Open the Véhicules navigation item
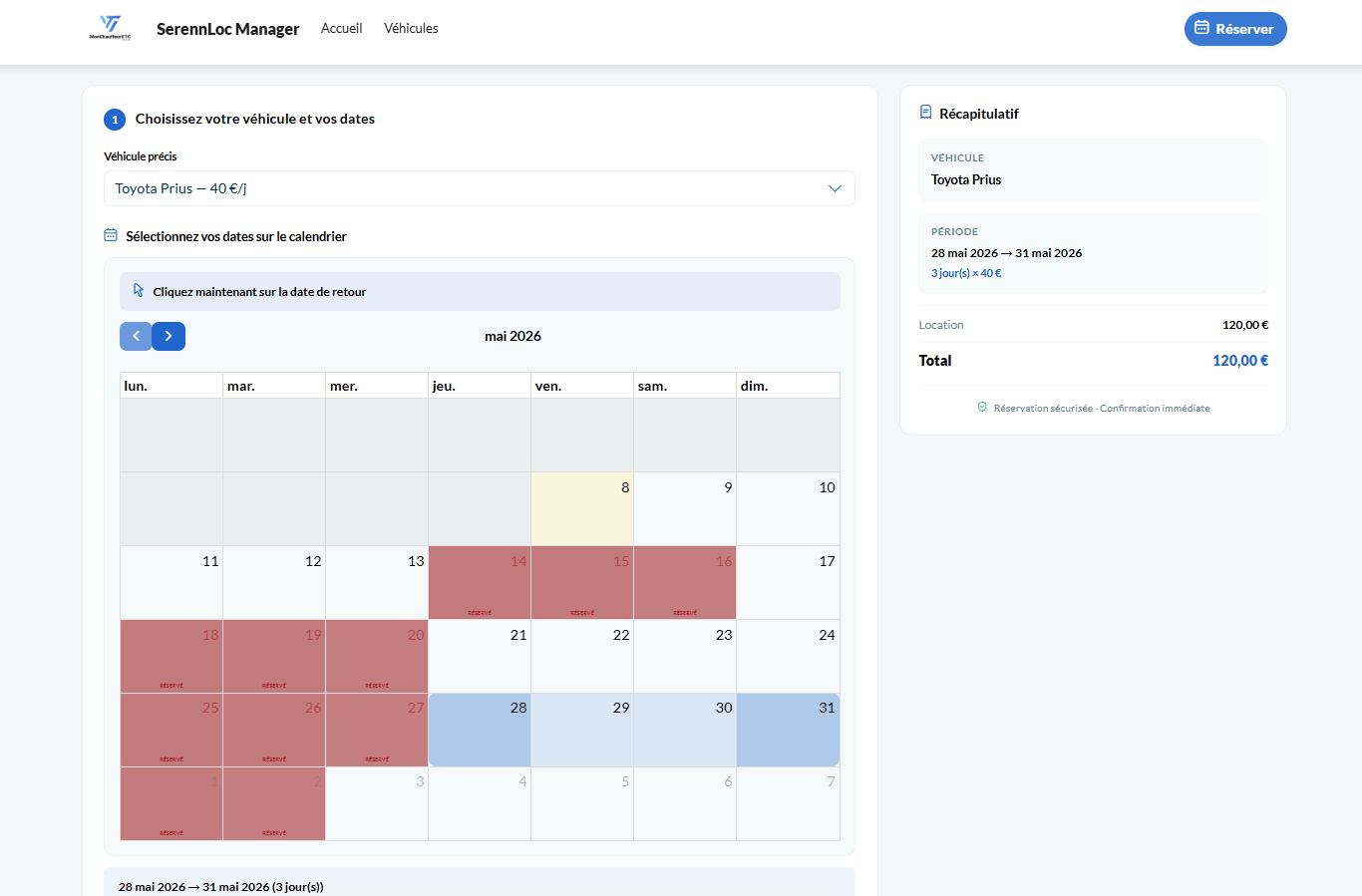The height and width of the screenshot is (896, 1362). click(x=411, y=28)
